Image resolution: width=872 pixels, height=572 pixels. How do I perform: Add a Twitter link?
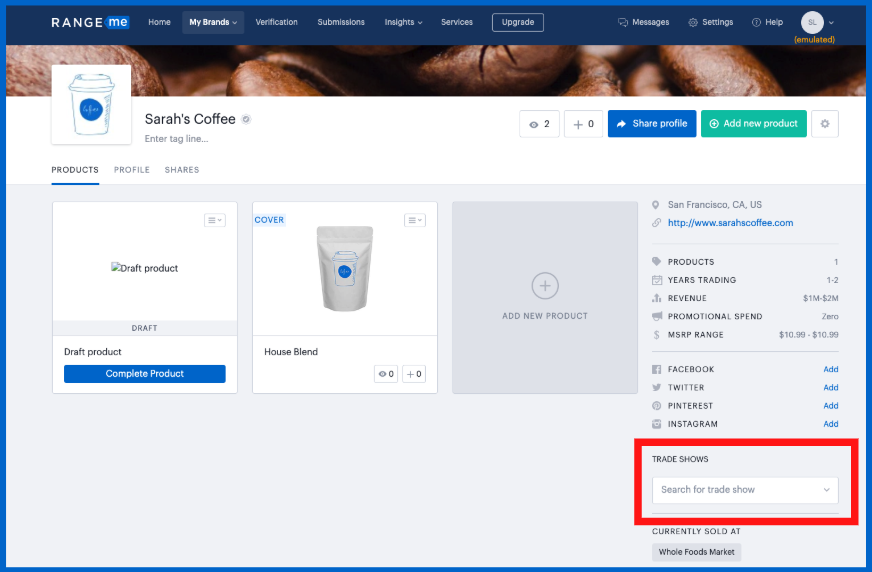(831, 387)
